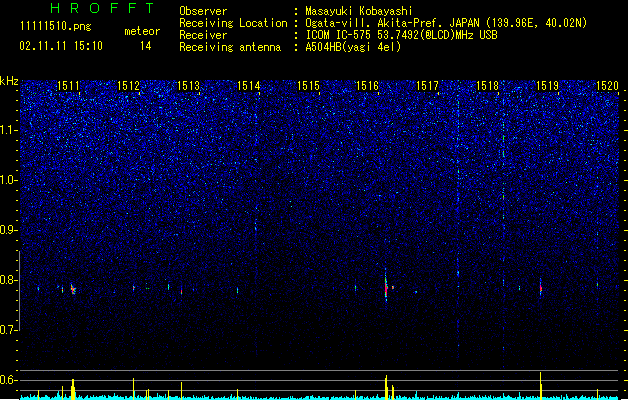Click the date stamp 02.11.11 15:10

(61, 46)
